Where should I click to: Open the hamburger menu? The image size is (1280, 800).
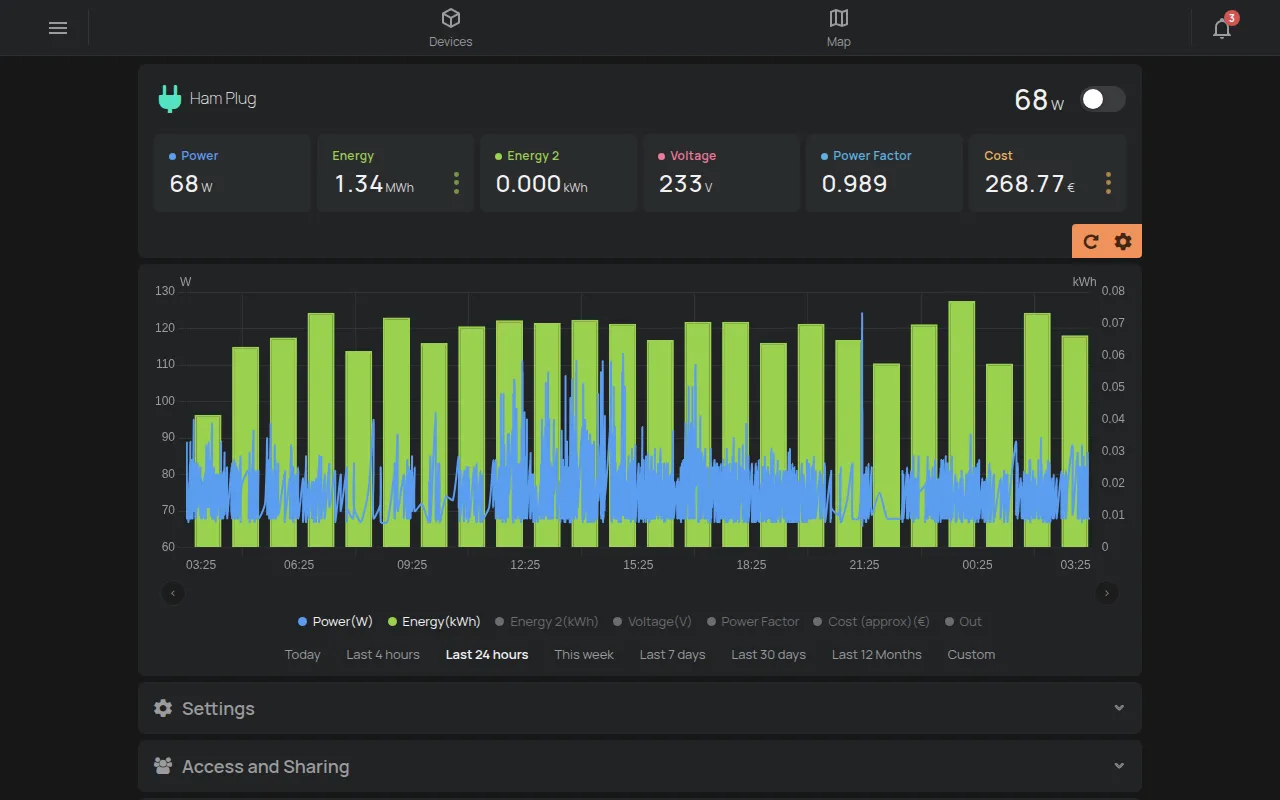tap(58, 28)
